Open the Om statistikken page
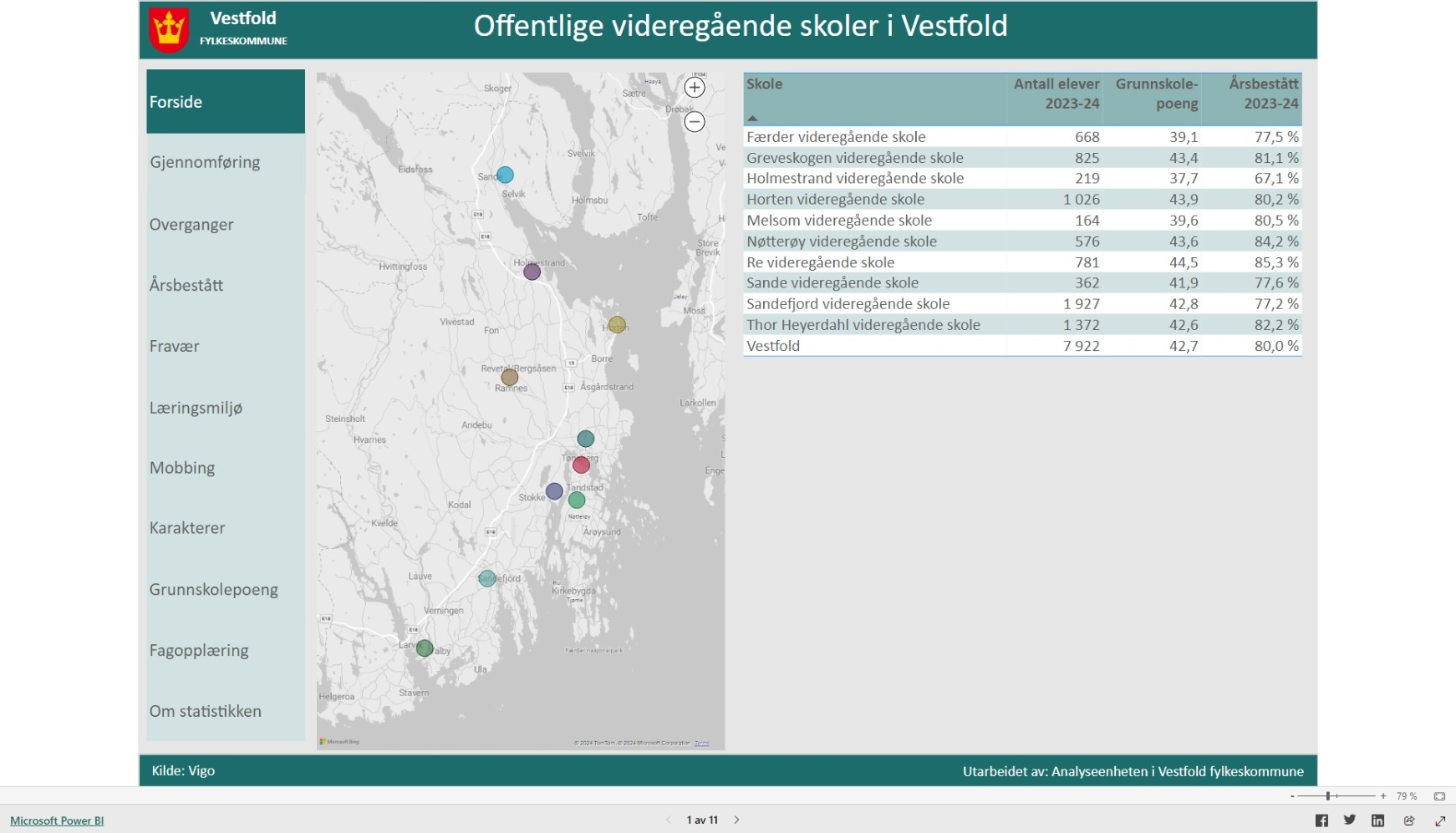The height and width of the screenshot is (833, 1456). (206, 711)
